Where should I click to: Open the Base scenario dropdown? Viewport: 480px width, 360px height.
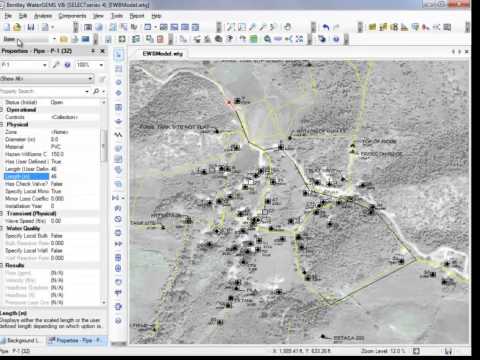click(x=54, y=39)
